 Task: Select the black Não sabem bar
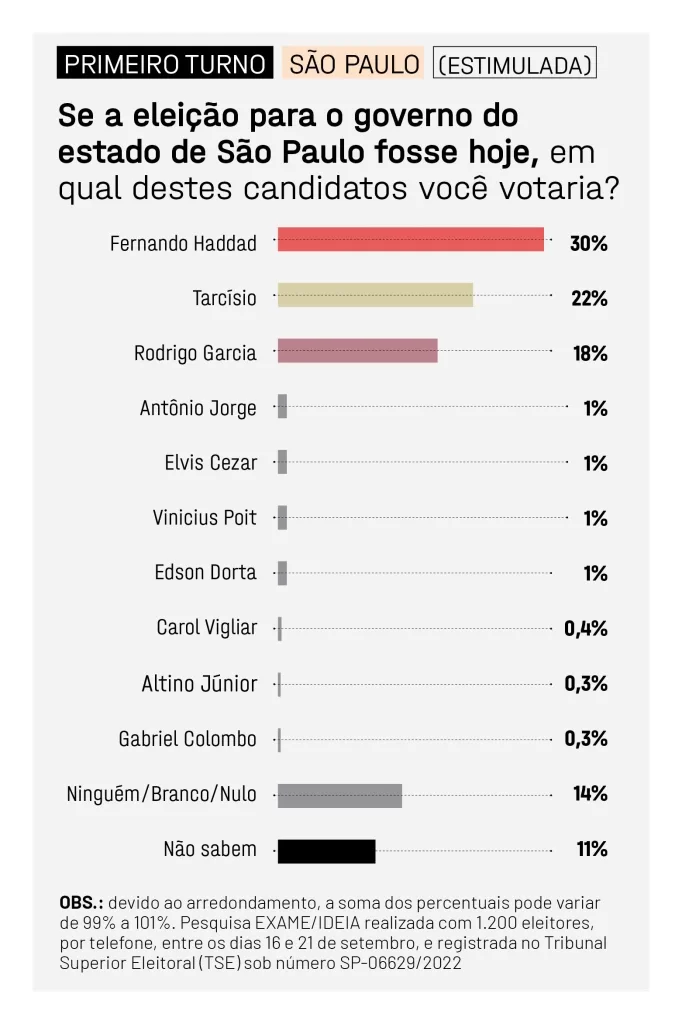[327, 852]
